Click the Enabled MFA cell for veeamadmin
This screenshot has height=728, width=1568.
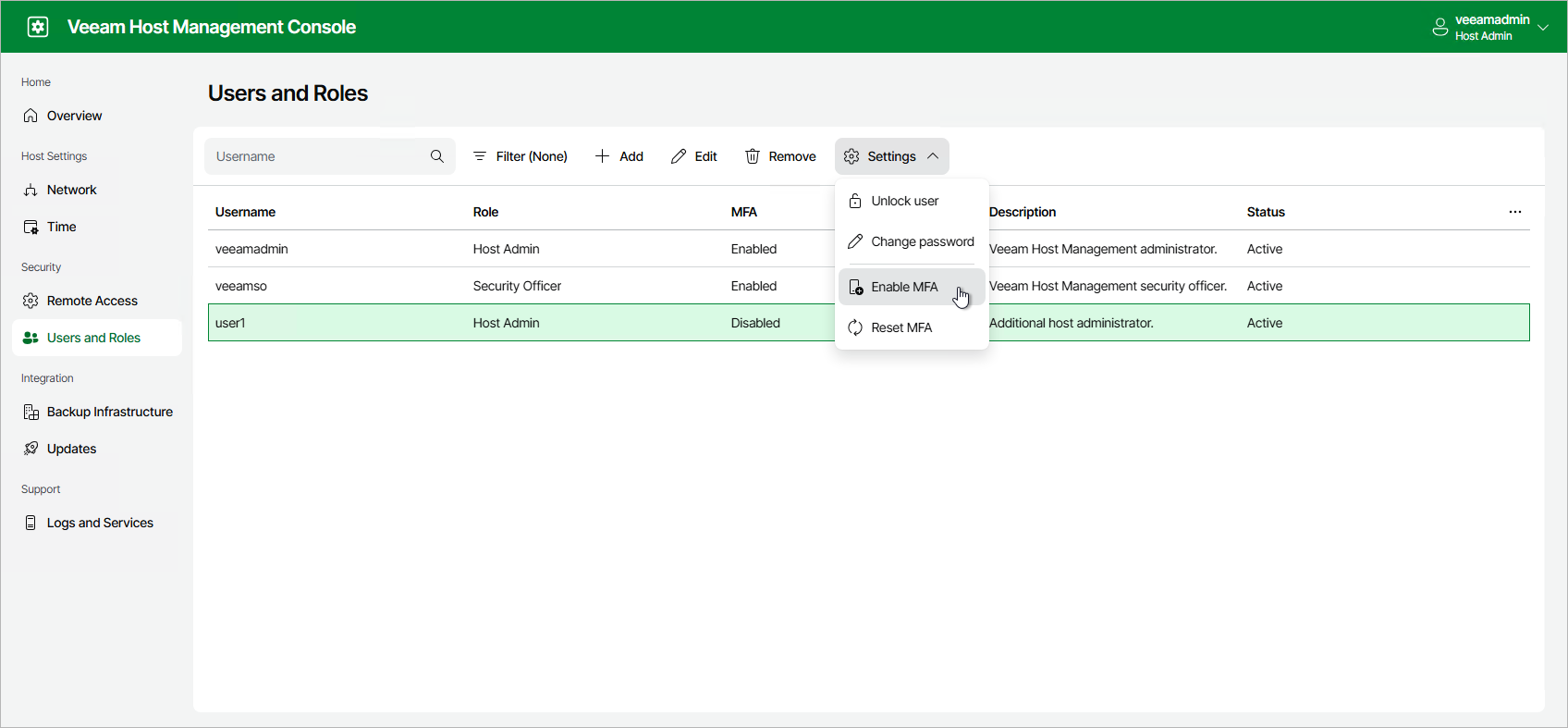click(753, 249)
